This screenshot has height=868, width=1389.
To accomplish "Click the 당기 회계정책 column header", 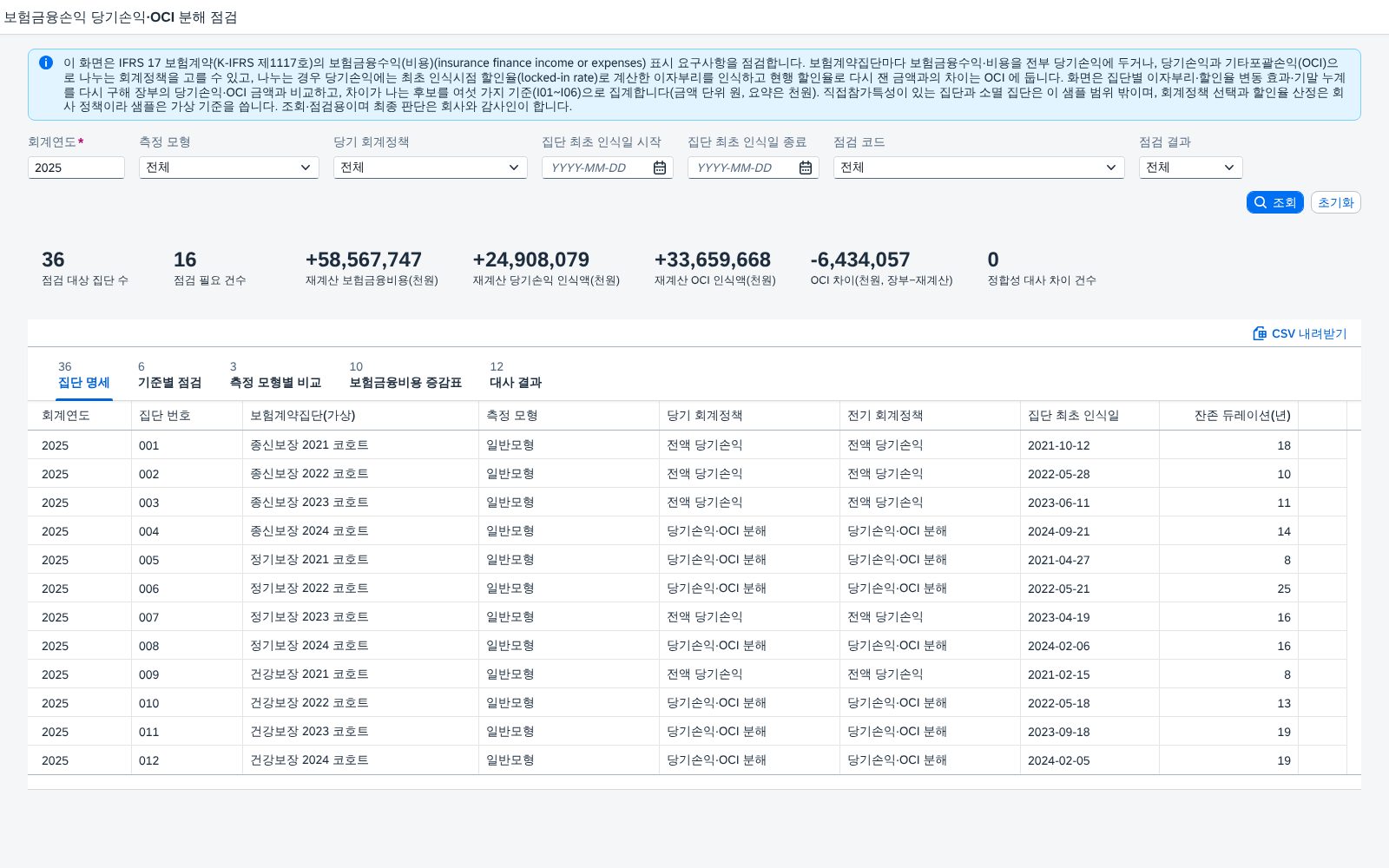I will tap(750, 416).
